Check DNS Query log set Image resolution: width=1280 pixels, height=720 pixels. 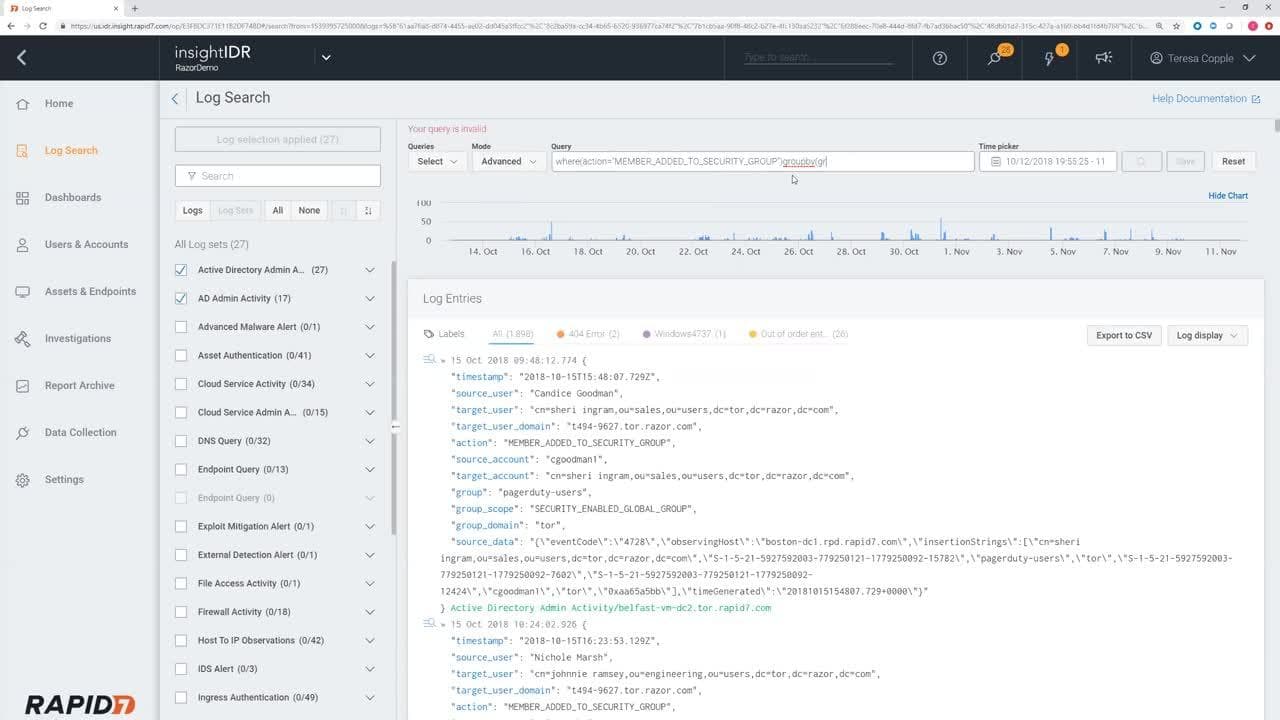[181, 441]
